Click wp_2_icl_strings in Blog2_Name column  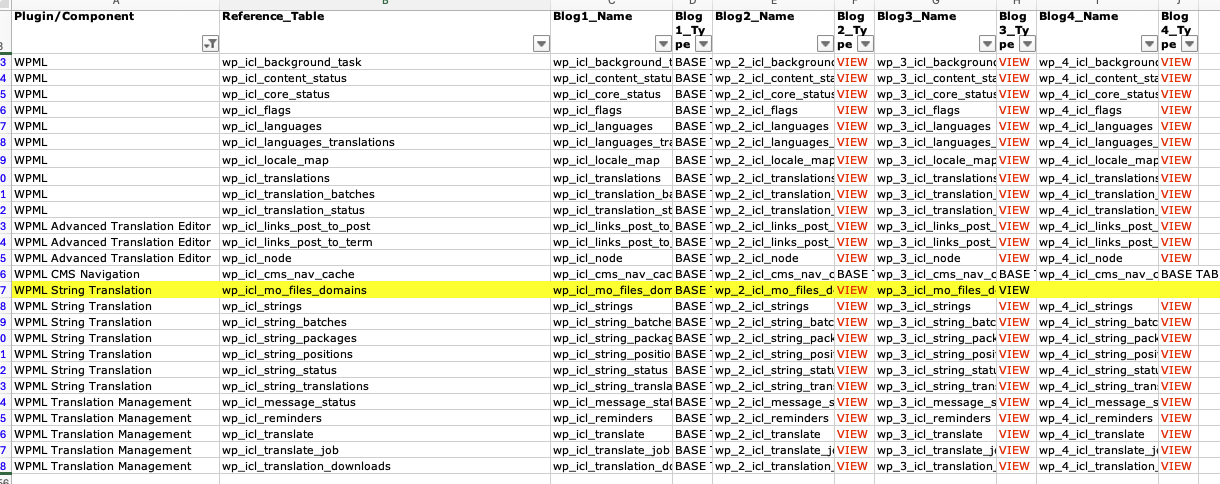pos(763,306)
